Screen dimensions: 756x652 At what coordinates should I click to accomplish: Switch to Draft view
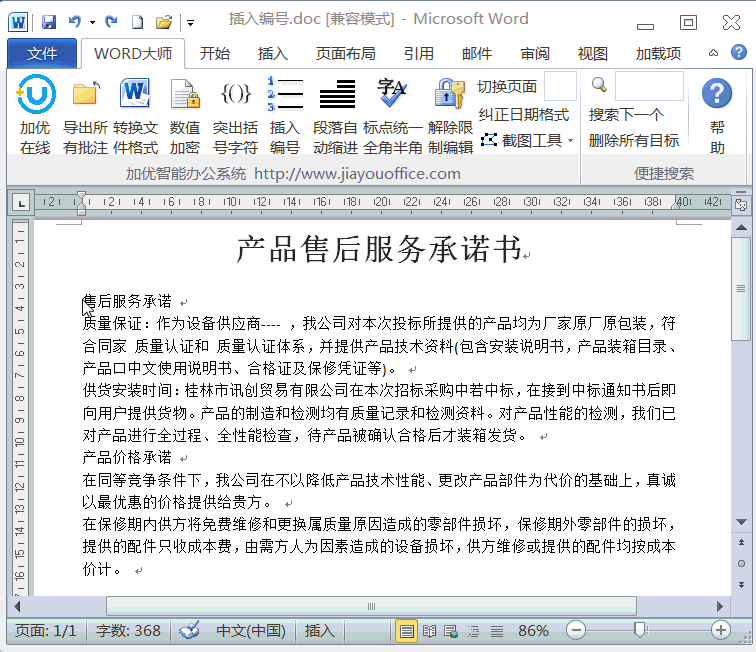(x=497, y=631)
